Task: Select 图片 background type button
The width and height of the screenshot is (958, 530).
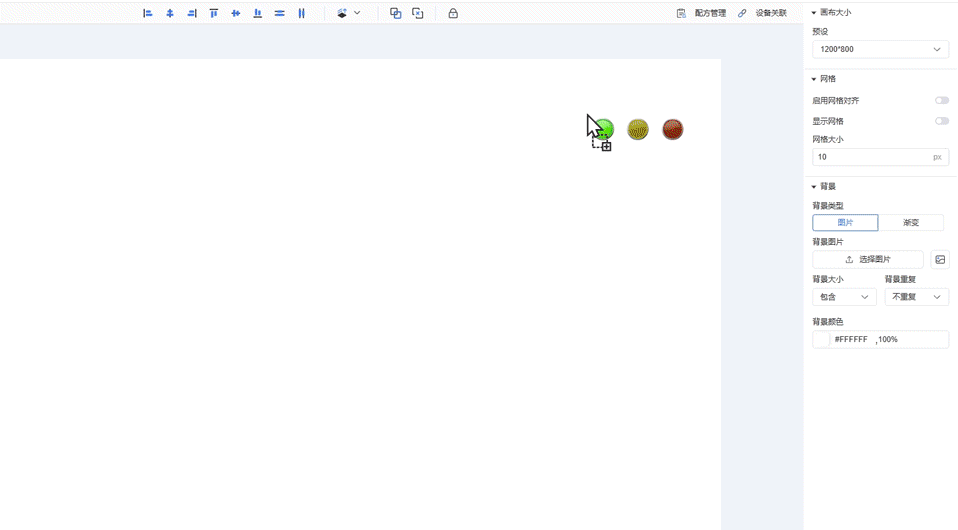Action: point(845,223)
